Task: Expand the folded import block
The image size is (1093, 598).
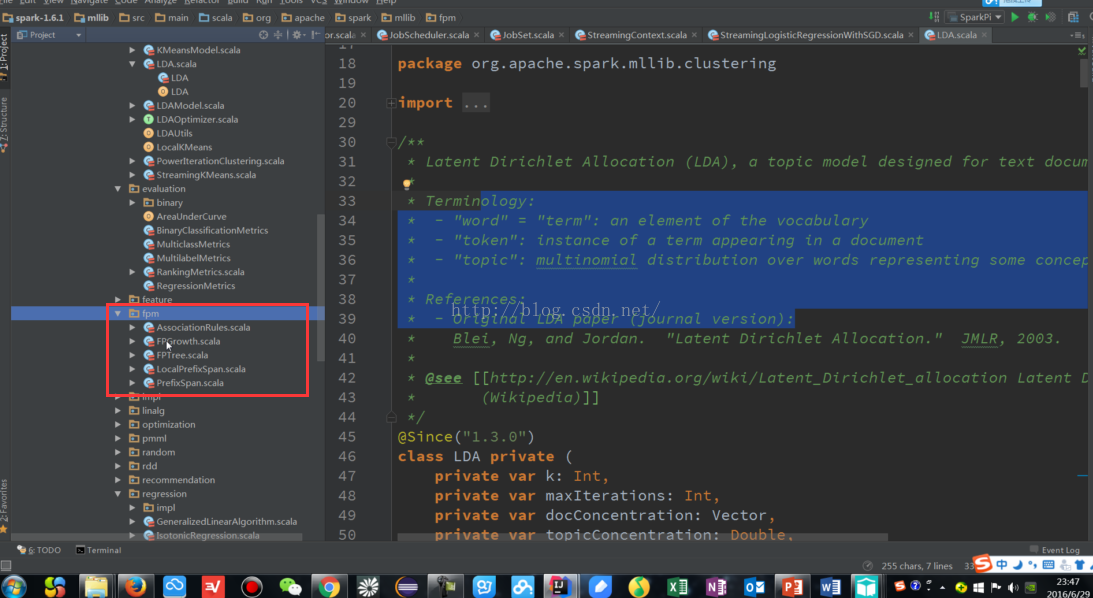Action: click(x=392, y=103)
